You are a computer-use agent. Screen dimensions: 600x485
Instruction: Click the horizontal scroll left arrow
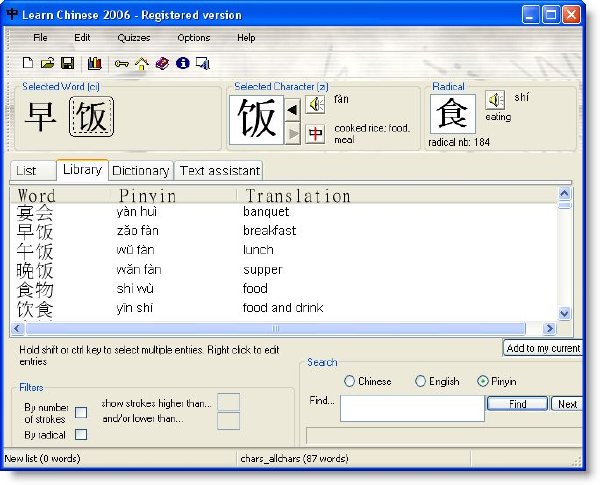[x=17, y=328]
